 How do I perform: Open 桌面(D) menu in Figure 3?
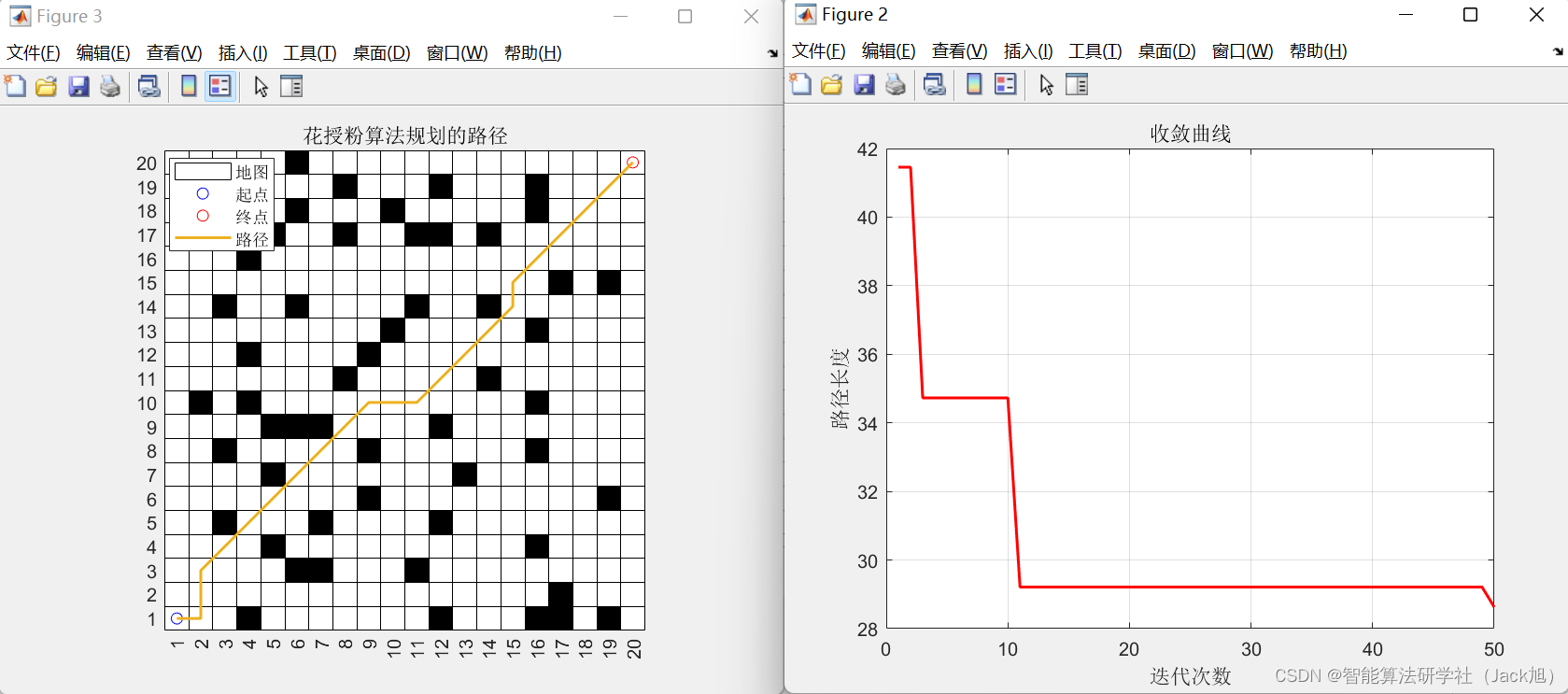click(x=381, y=53)
